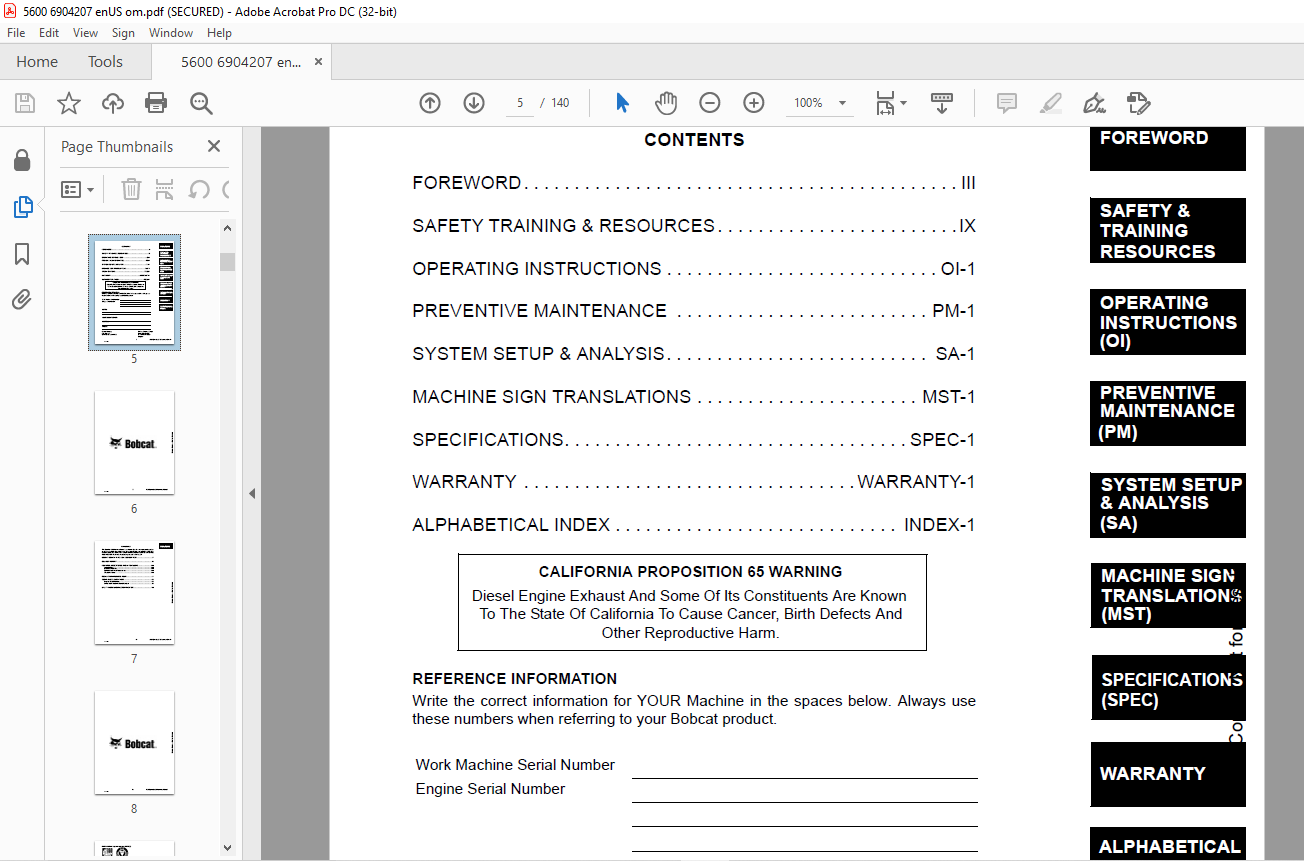1304x861 pixels.
Task: Click the scrolling mode keyboard icon
Action: pyautogui.click(x=942, y=103)
